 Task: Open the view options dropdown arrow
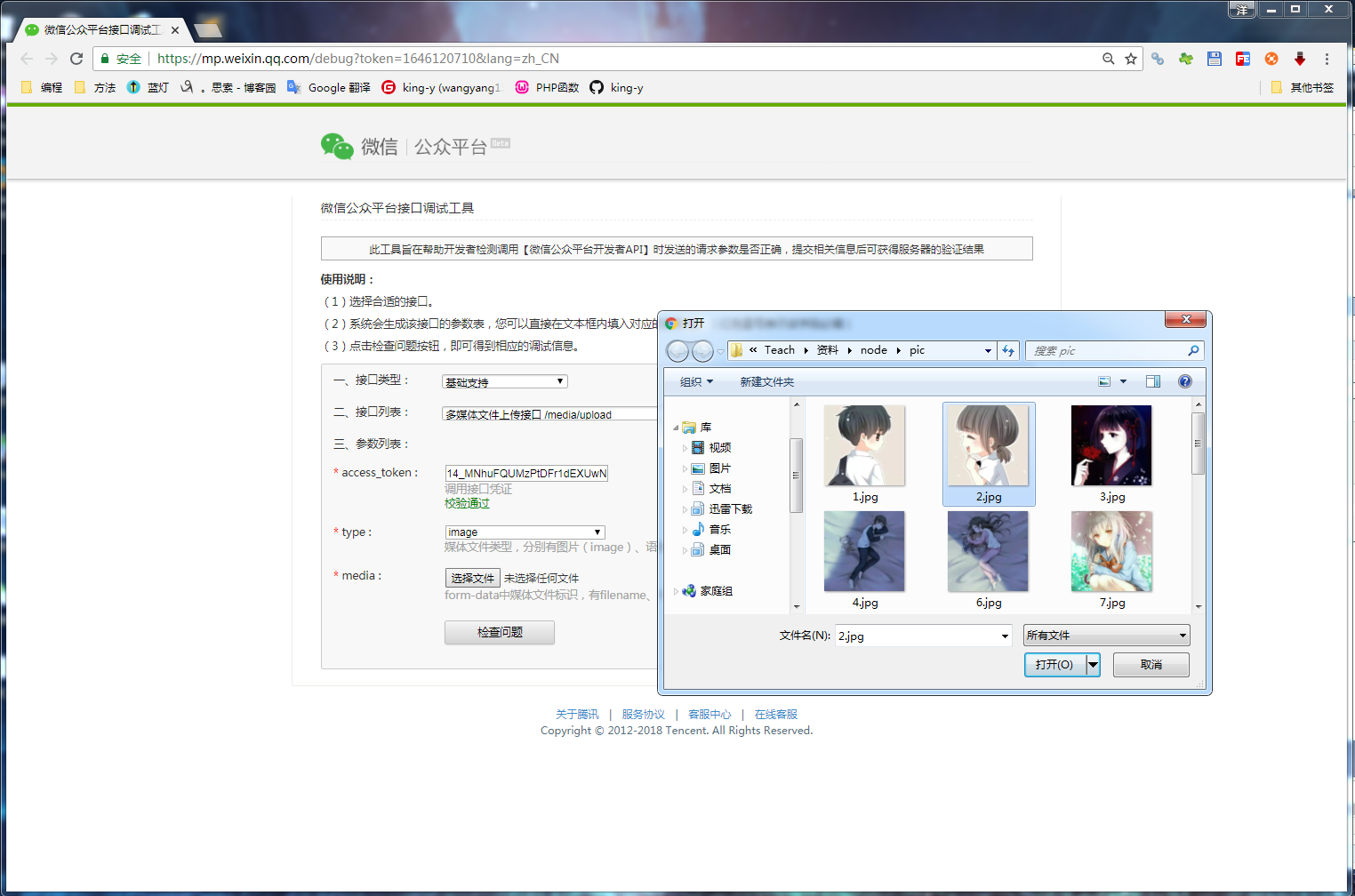tap(1123, 381)
